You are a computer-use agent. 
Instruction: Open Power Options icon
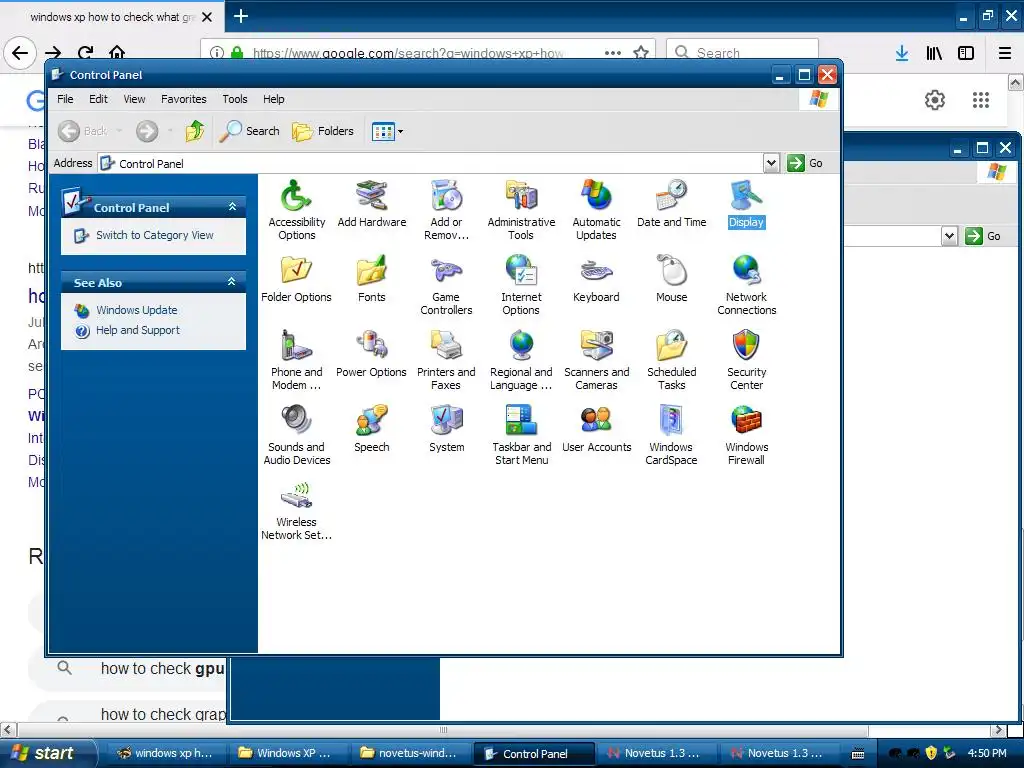pyautogui.click(x=372, y=354)
